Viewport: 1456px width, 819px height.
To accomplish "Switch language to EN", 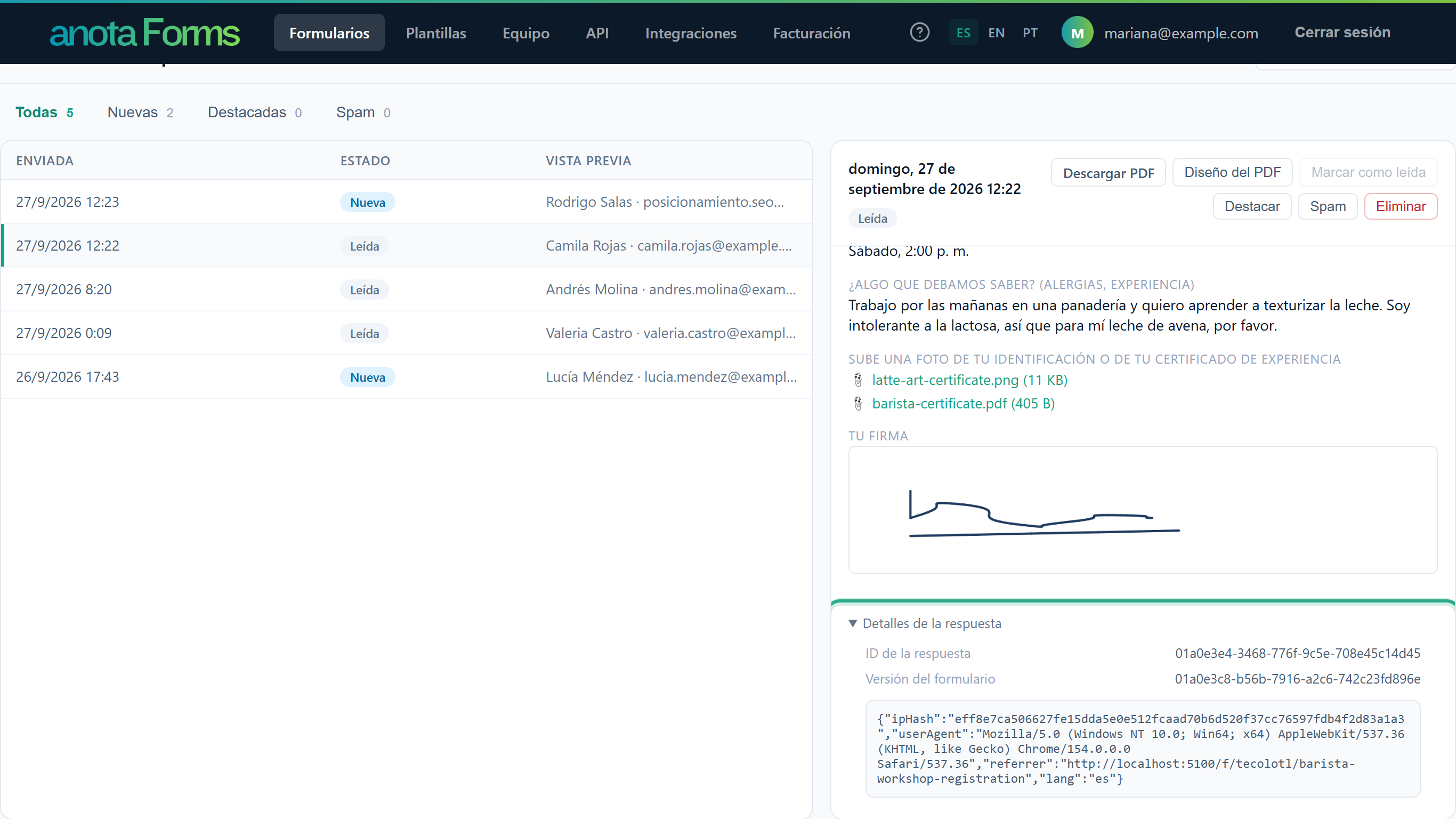I will 997,33.
